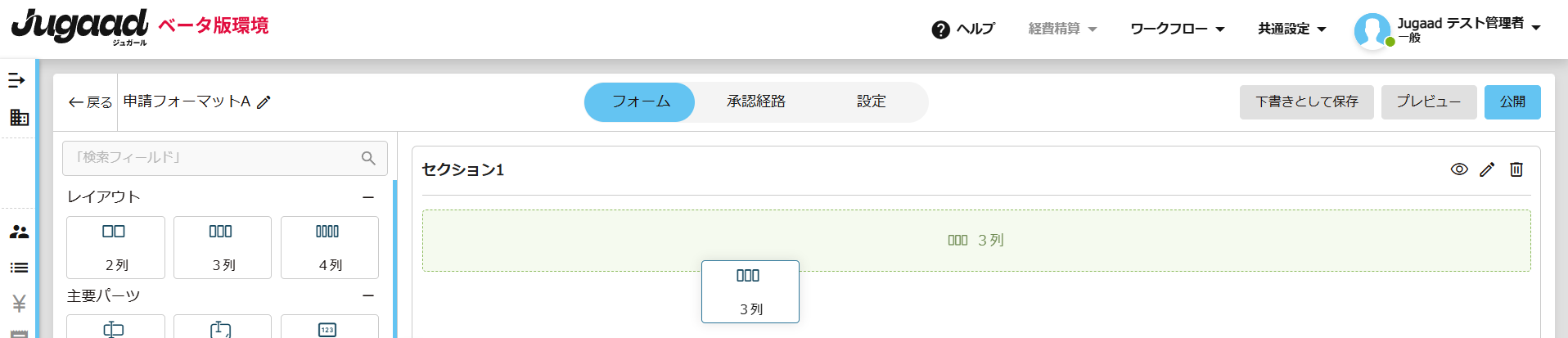Switch to the 承認経路 tab
This screenshot has height=338, width=1568.
(755, 101)
